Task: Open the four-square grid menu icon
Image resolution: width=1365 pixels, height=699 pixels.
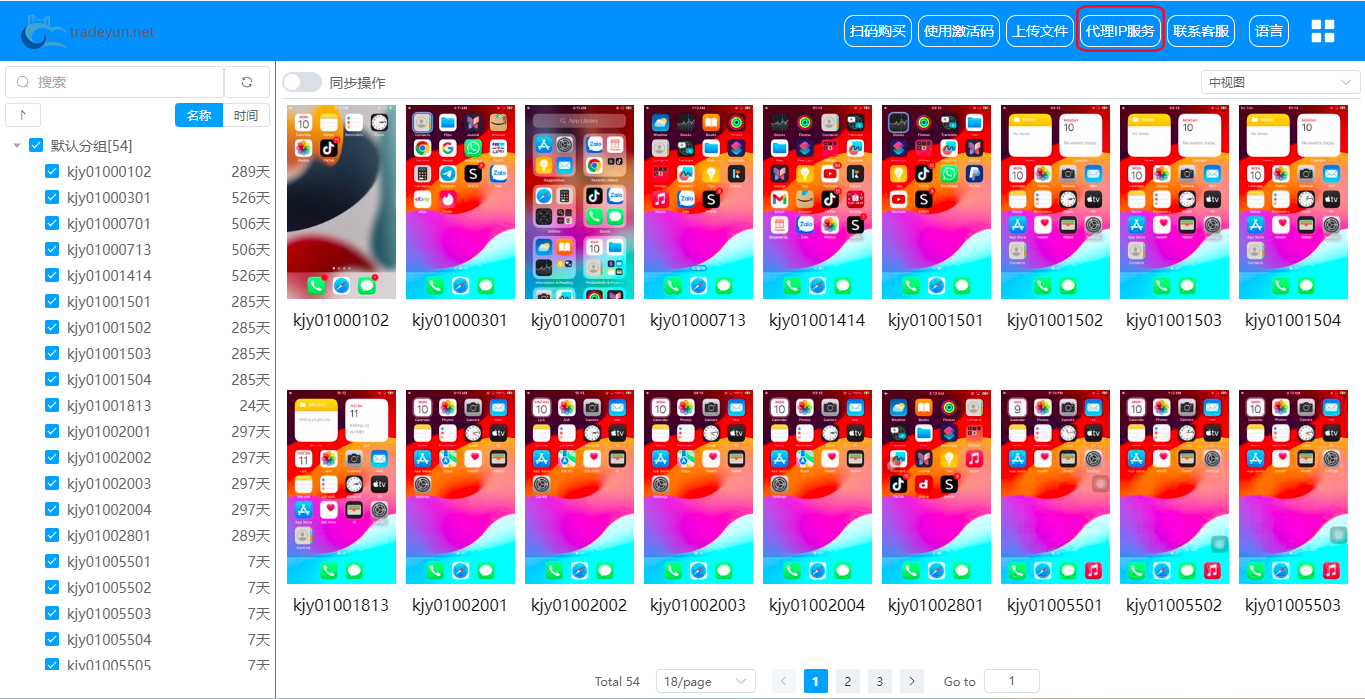Action: [x=1323, y=31]
